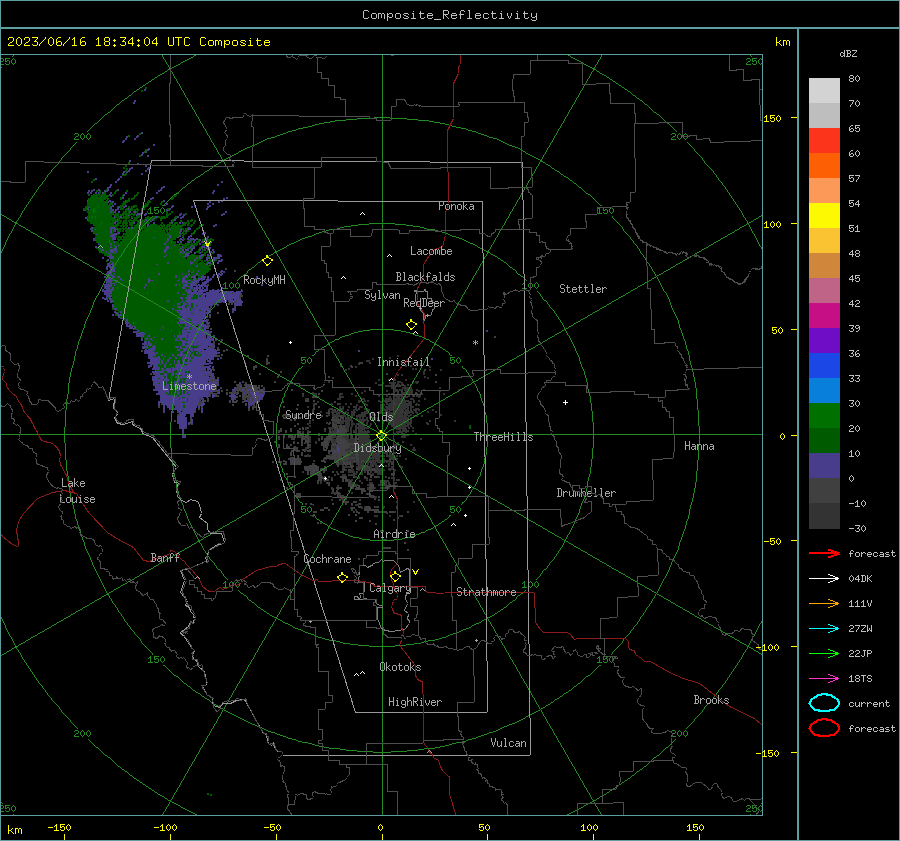Click the Sylvan label

point(382,295)
